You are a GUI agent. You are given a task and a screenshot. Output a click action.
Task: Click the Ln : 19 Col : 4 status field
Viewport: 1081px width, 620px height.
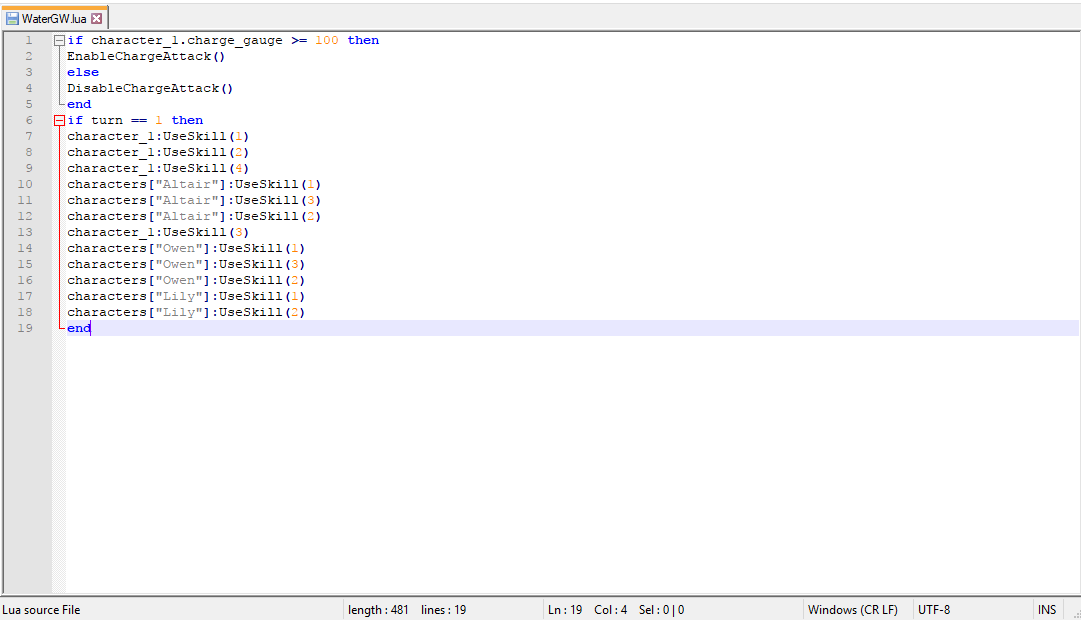589,609
